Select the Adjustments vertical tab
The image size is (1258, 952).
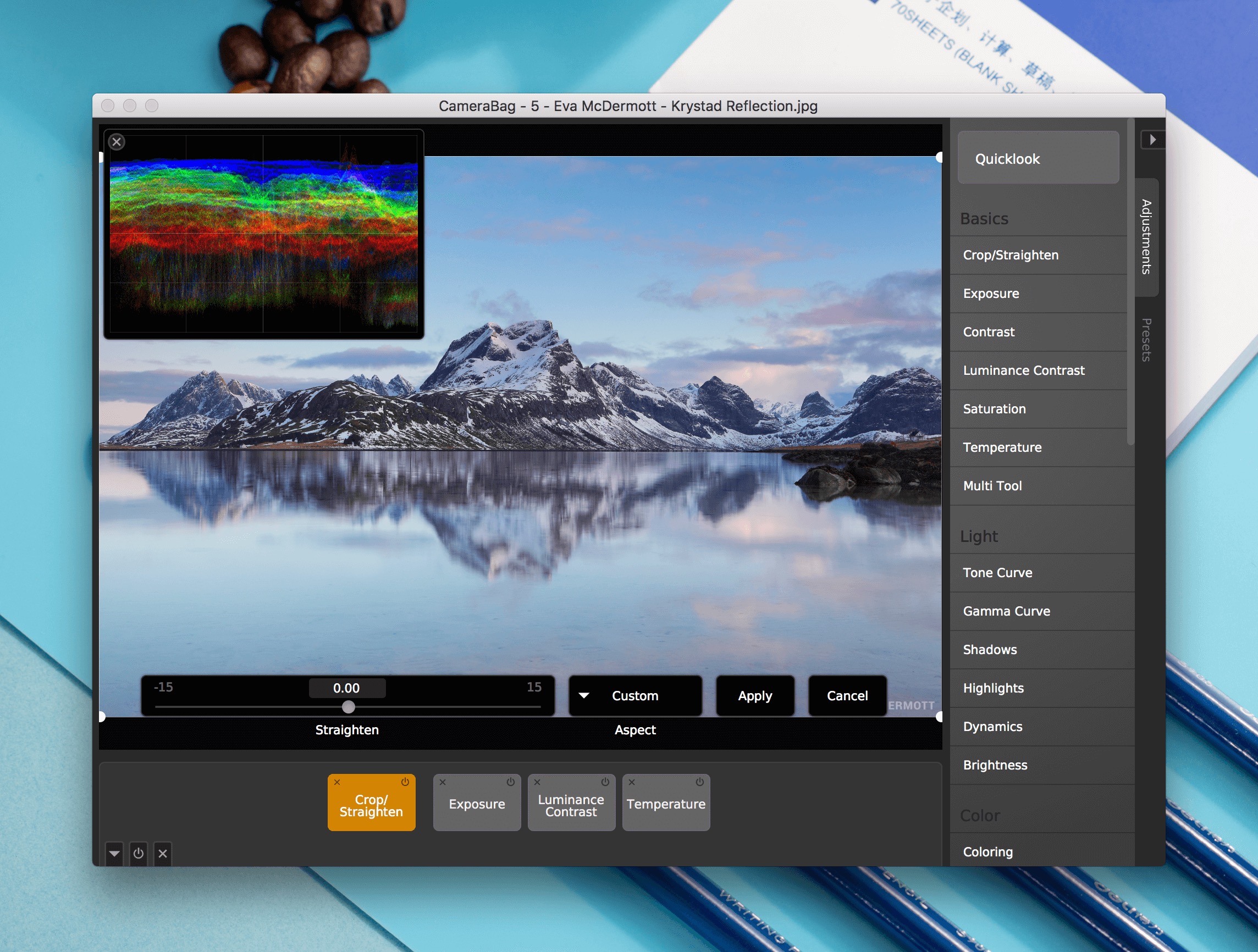1146,236
